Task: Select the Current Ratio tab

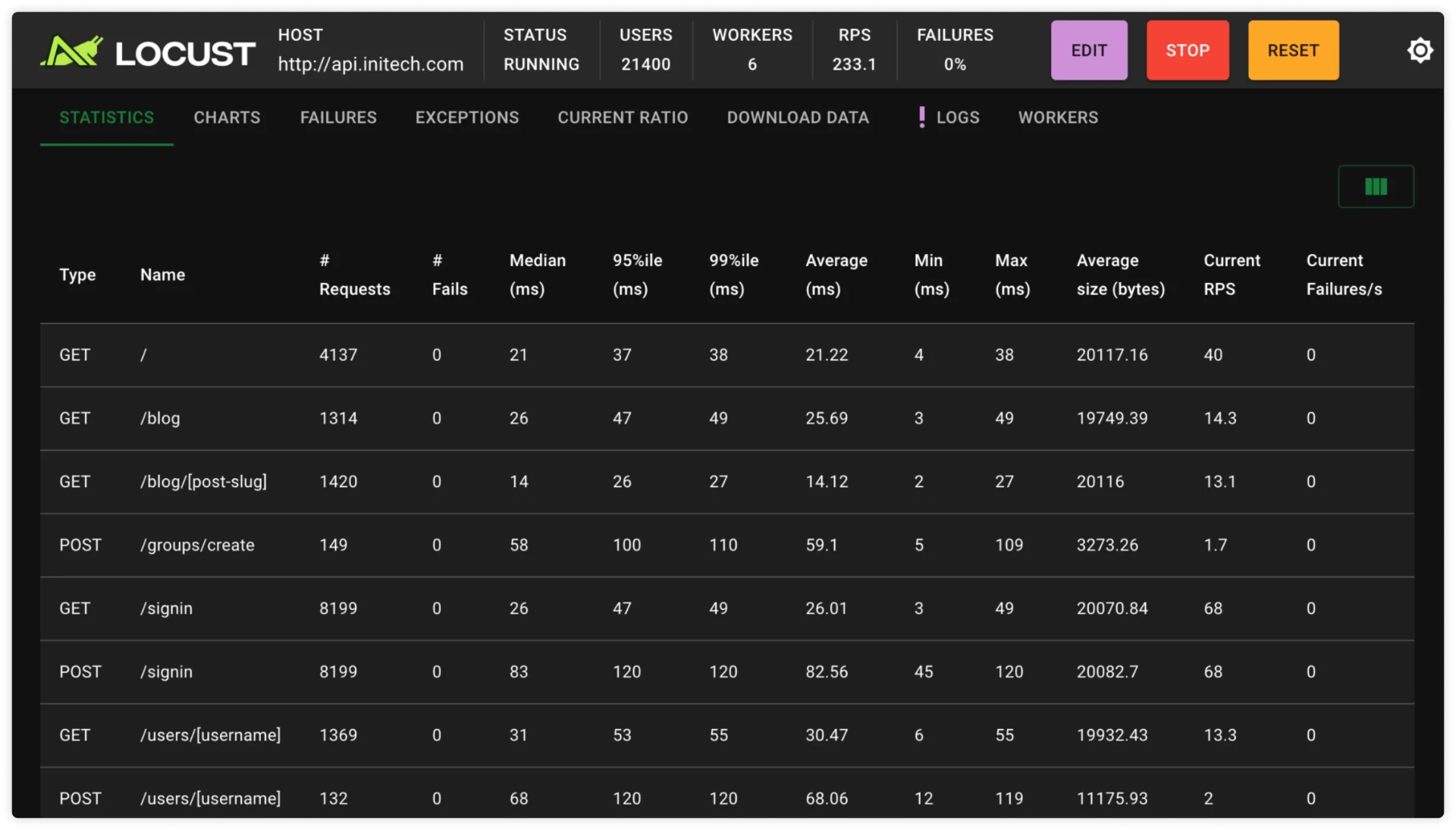Action: (x=623, y=118)
